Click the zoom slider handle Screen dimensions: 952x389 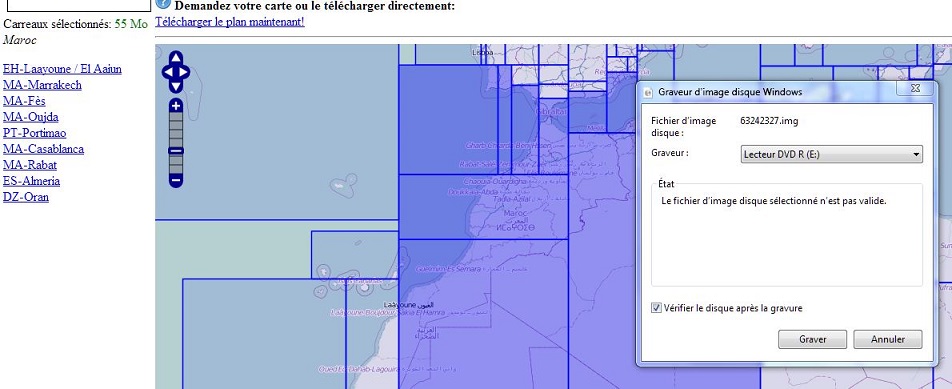[176, 151]
